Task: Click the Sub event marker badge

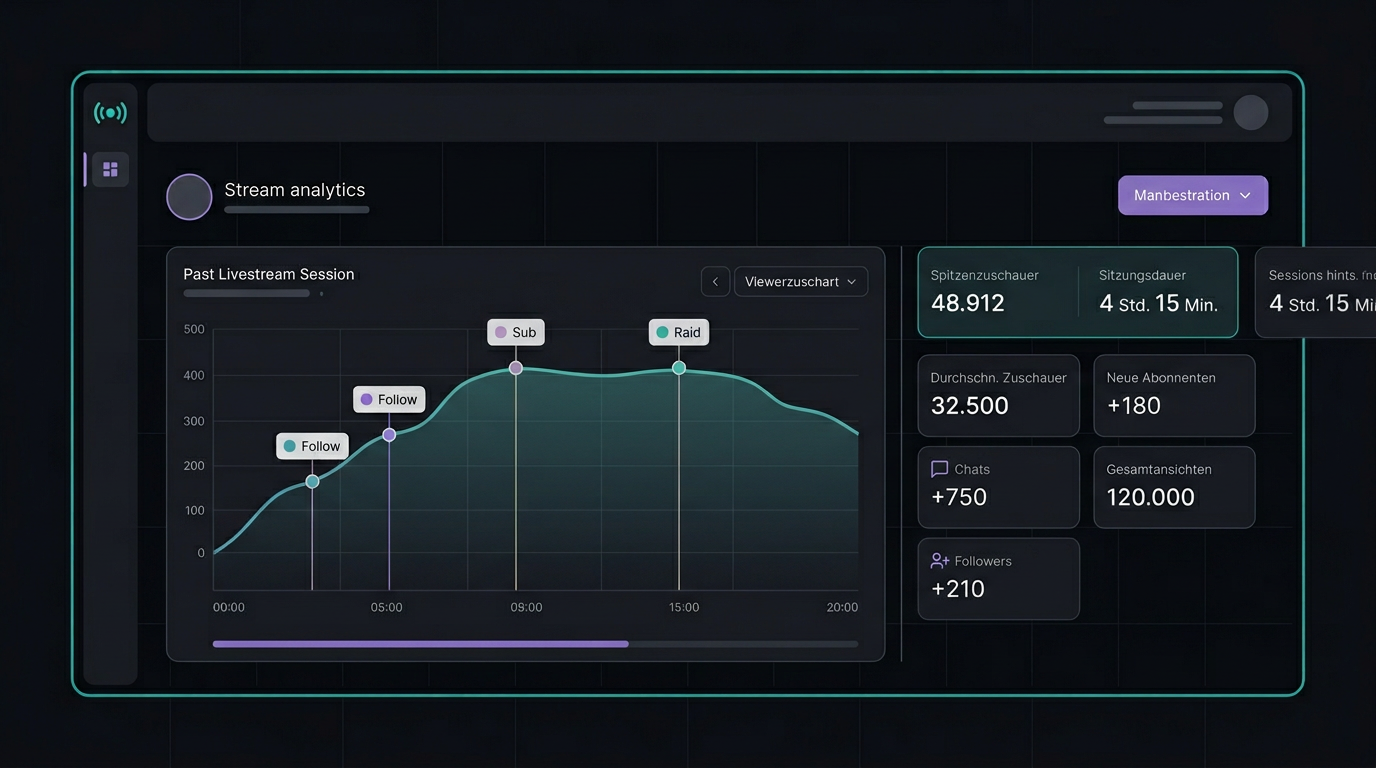Action: click(515, 331)
